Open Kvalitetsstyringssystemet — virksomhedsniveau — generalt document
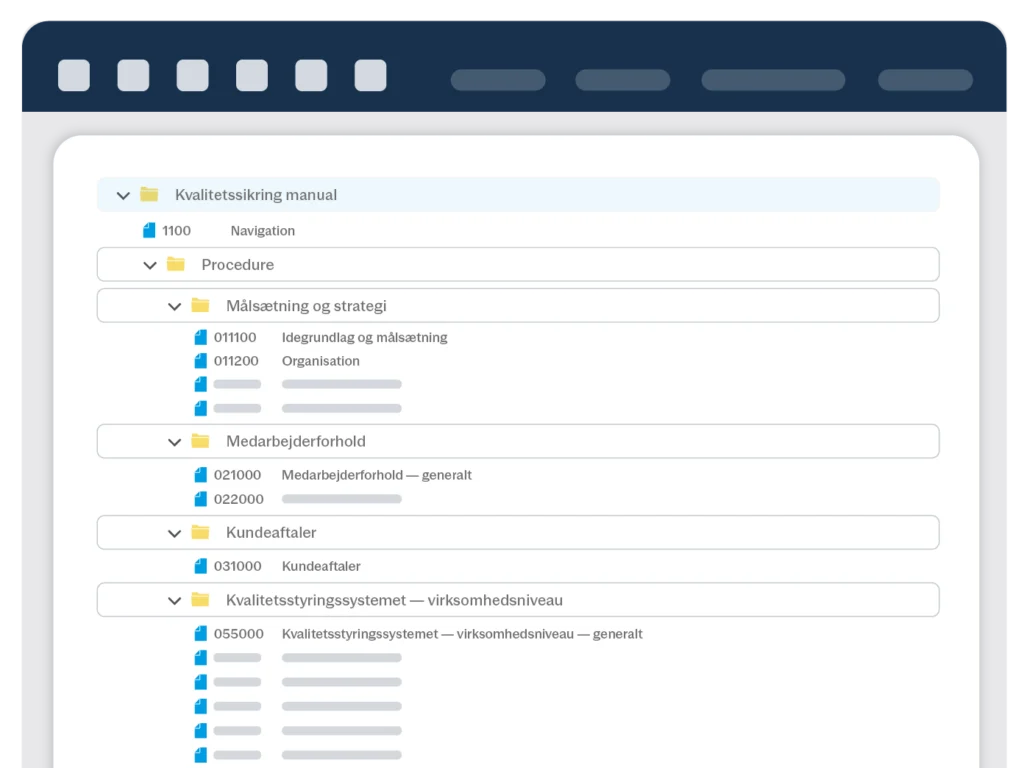 click(x=461, y=634)
